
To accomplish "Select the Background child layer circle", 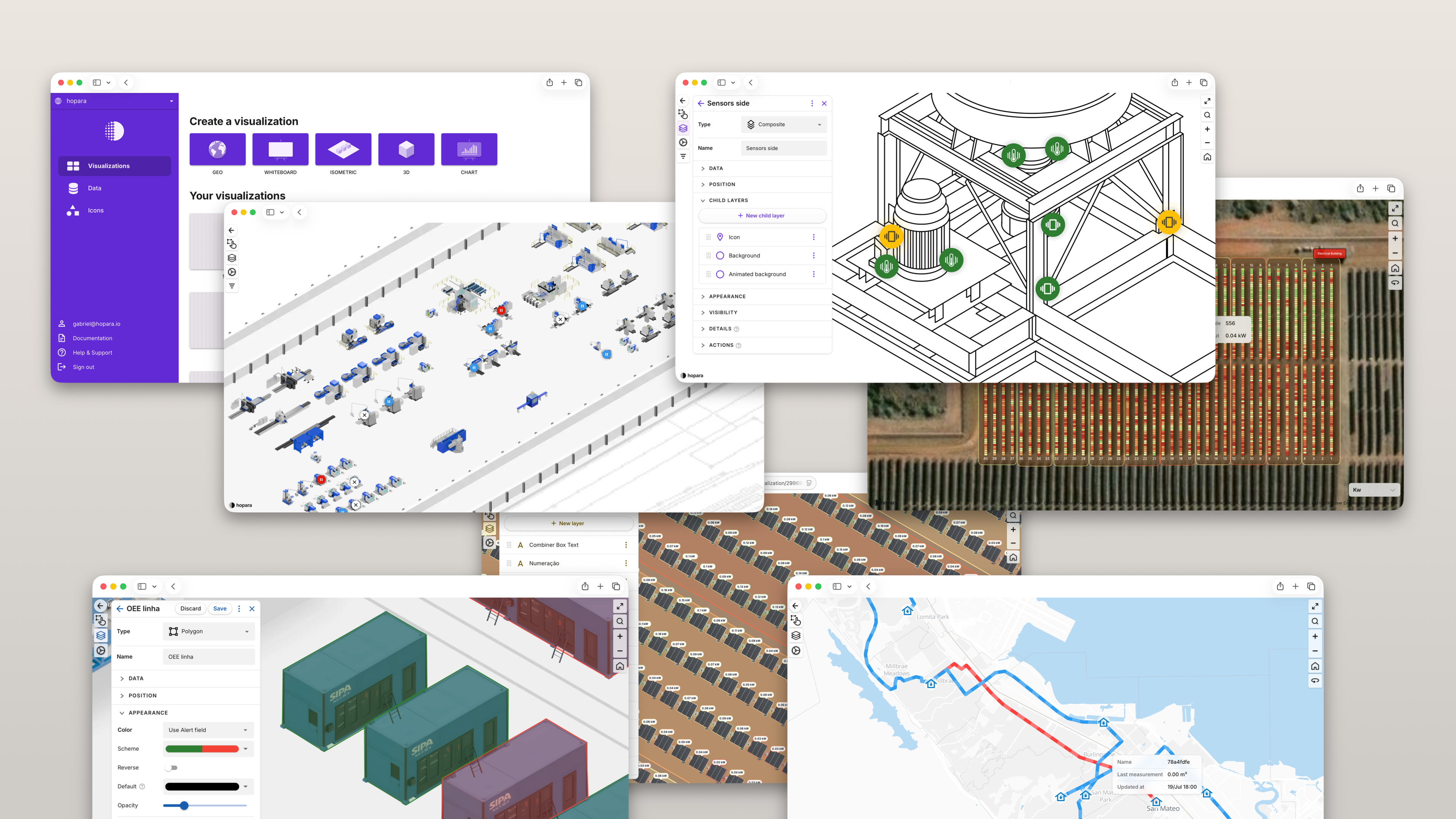I will 720,256.
